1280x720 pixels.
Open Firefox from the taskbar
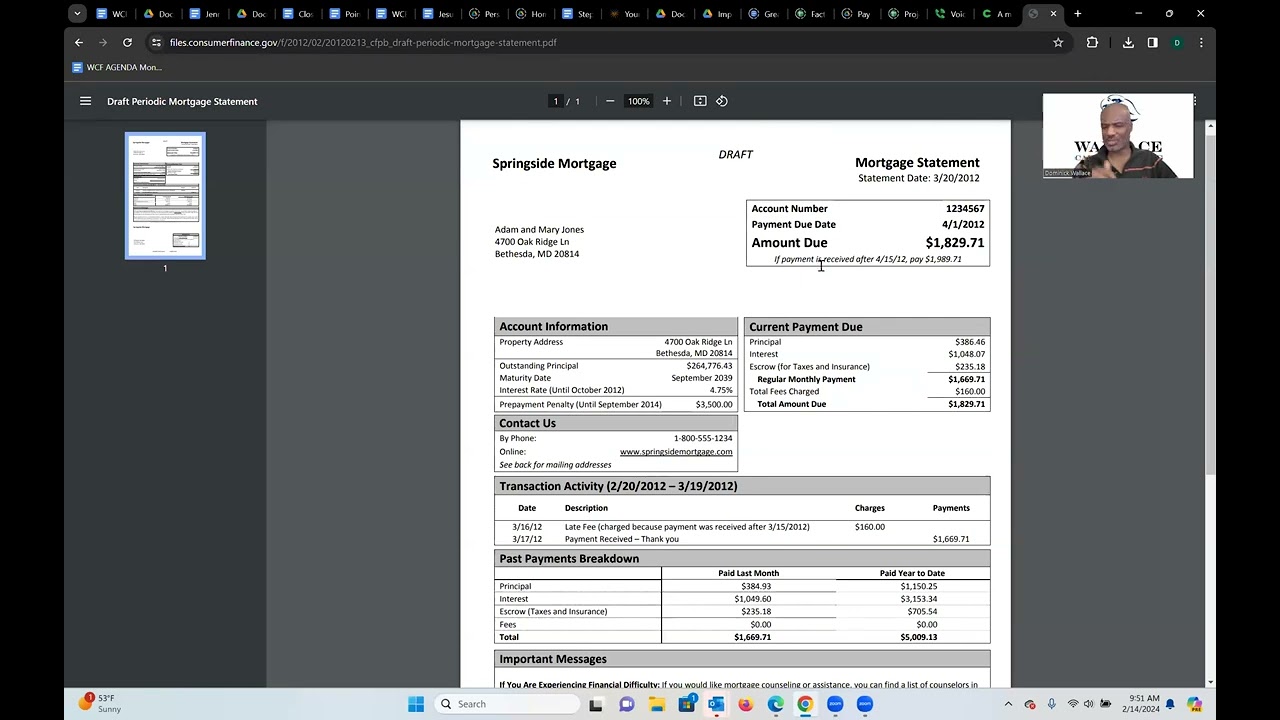pyautogui.click(x=746, y=704)
